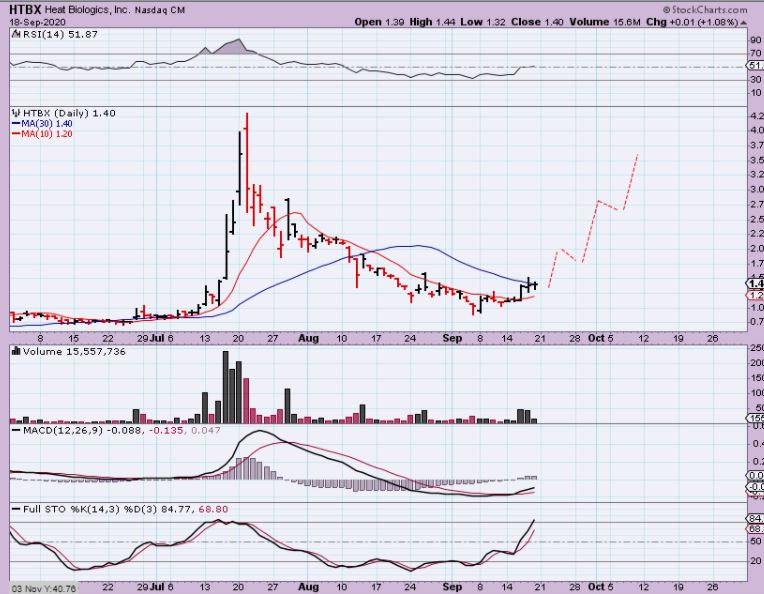The width and height of the screenshot is (764, 594).
Task: Click the red MA(10) 1.20 legend
Action: [x=42, y=134]
